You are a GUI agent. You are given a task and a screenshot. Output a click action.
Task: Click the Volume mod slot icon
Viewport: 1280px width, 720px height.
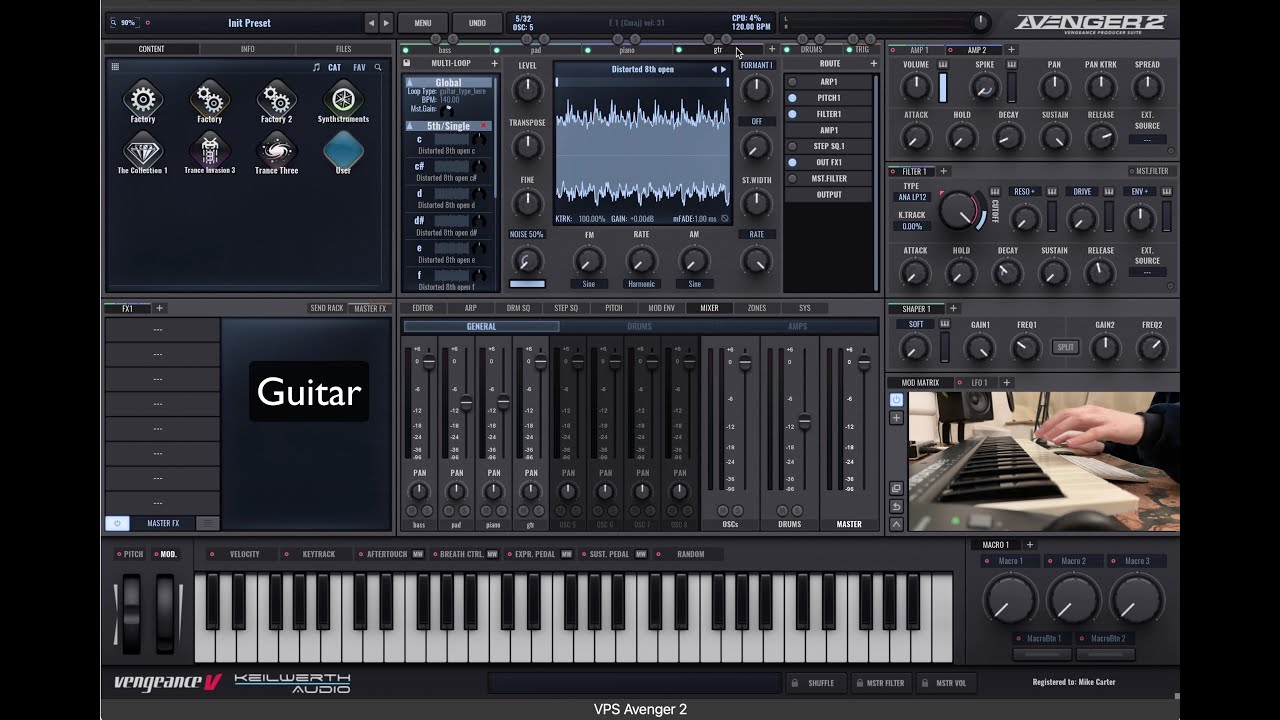[942, 64]
